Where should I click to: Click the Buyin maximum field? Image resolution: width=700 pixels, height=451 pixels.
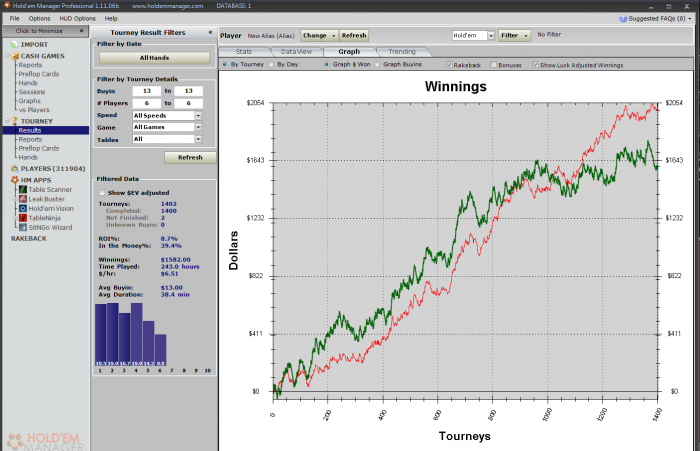(x=188, y=91)
